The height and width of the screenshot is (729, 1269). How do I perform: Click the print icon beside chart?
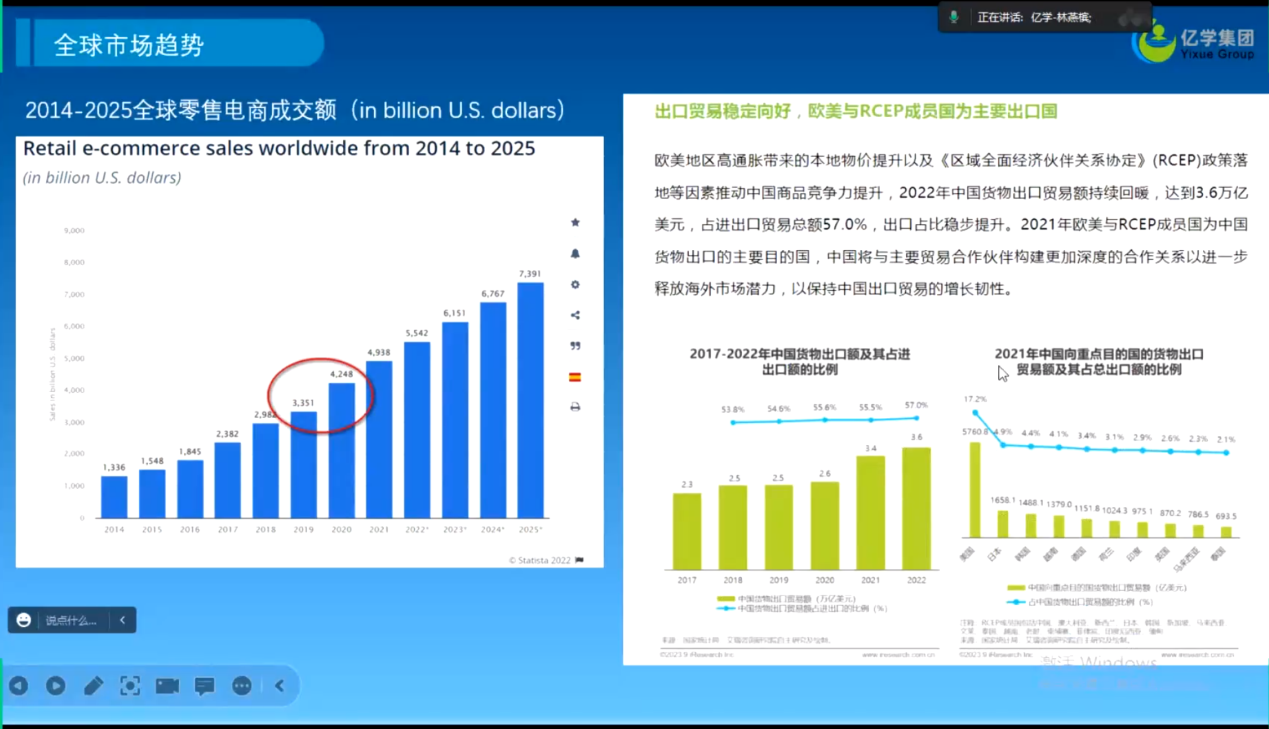[x=575, y=407]
